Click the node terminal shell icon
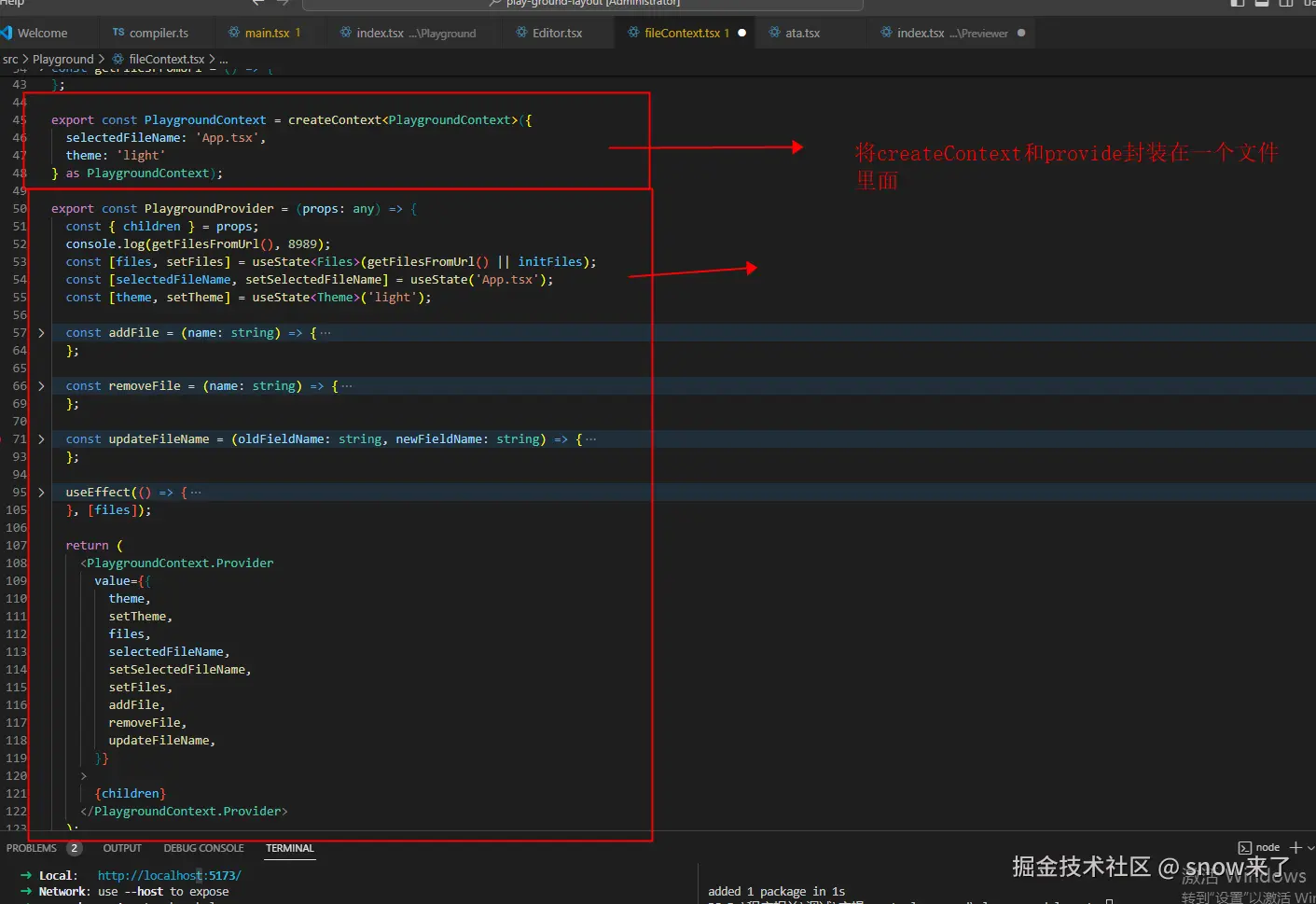The image size is (1316, 904). tap(1244, 848)
